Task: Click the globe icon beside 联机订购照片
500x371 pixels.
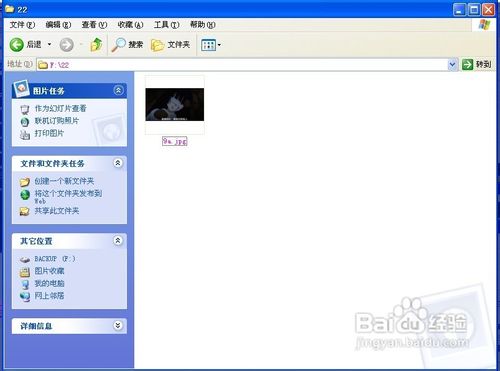Action: point(25,122)
